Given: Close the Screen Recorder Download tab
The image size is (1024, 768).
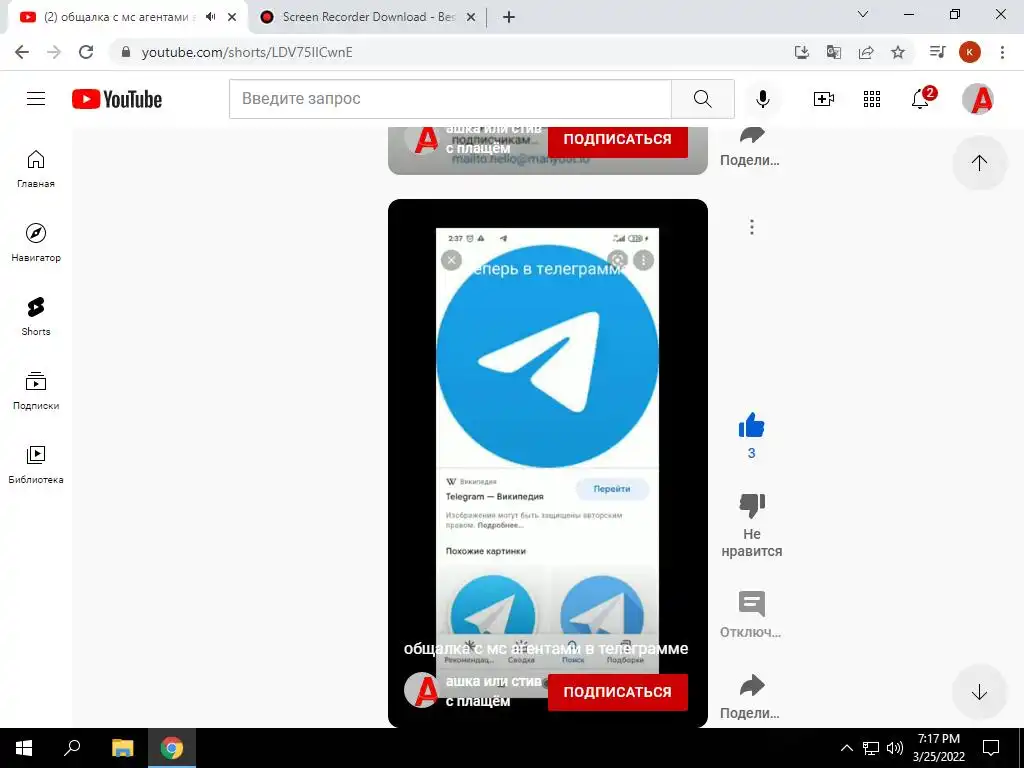Looking at the screenshot, I should pos(470,17).
